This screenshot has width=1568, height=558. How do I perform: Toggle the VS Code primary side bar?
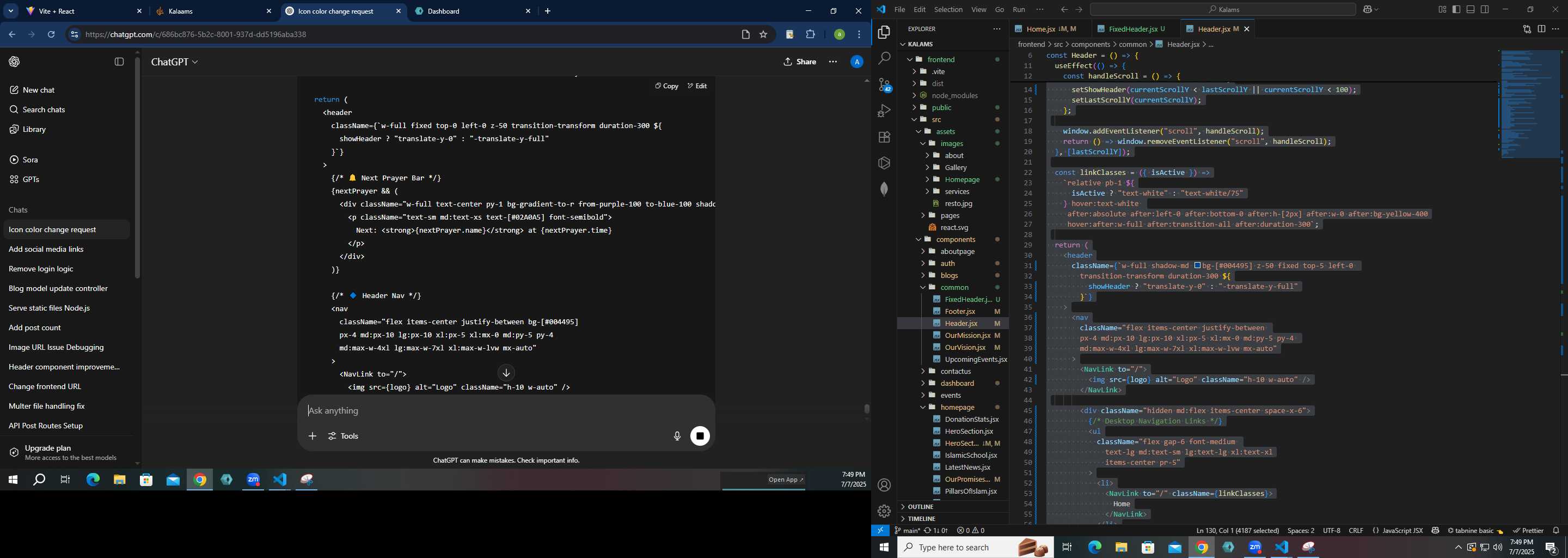tap(1456, 10)
